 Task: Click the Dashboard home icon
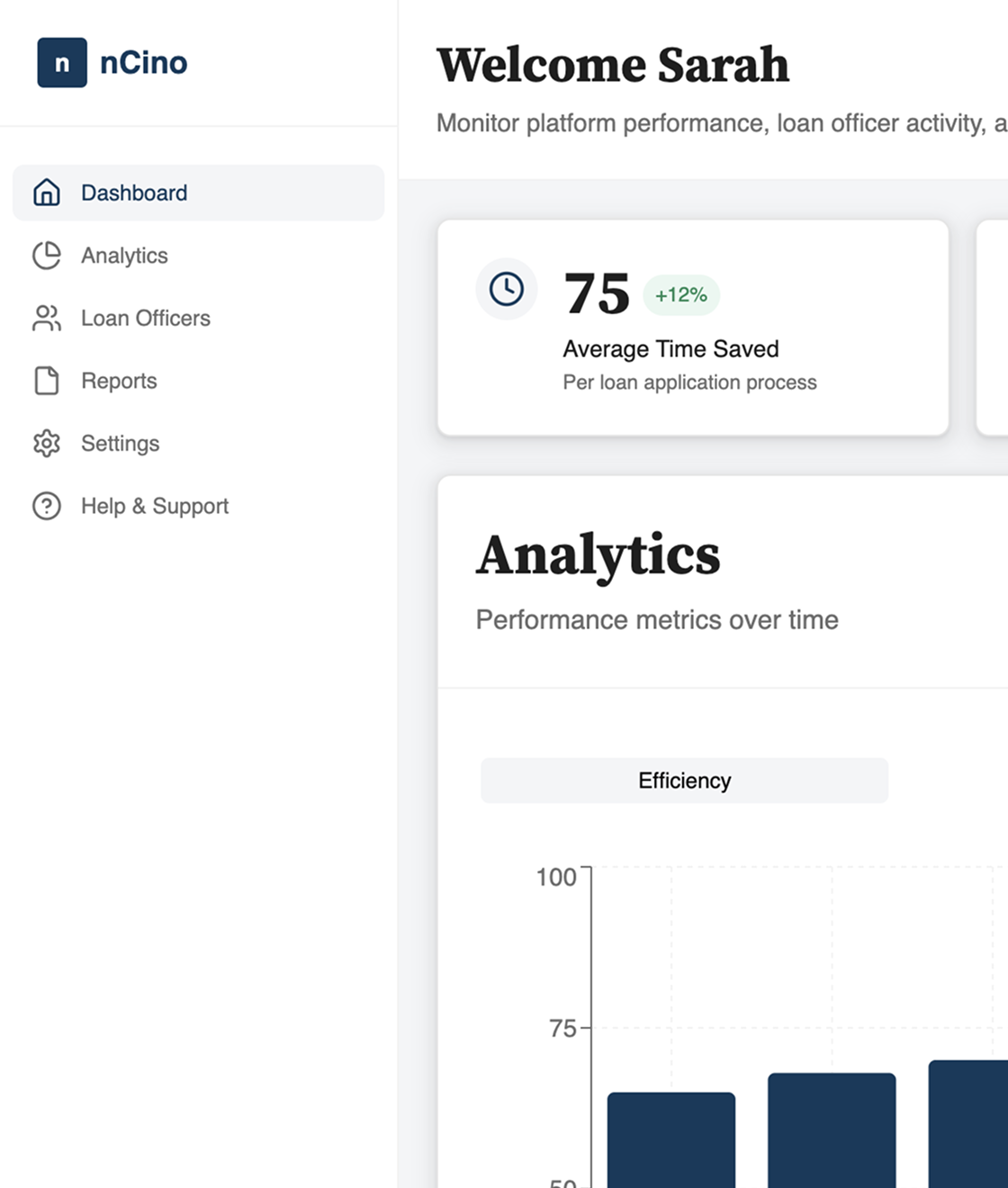[x=47, y=193]
